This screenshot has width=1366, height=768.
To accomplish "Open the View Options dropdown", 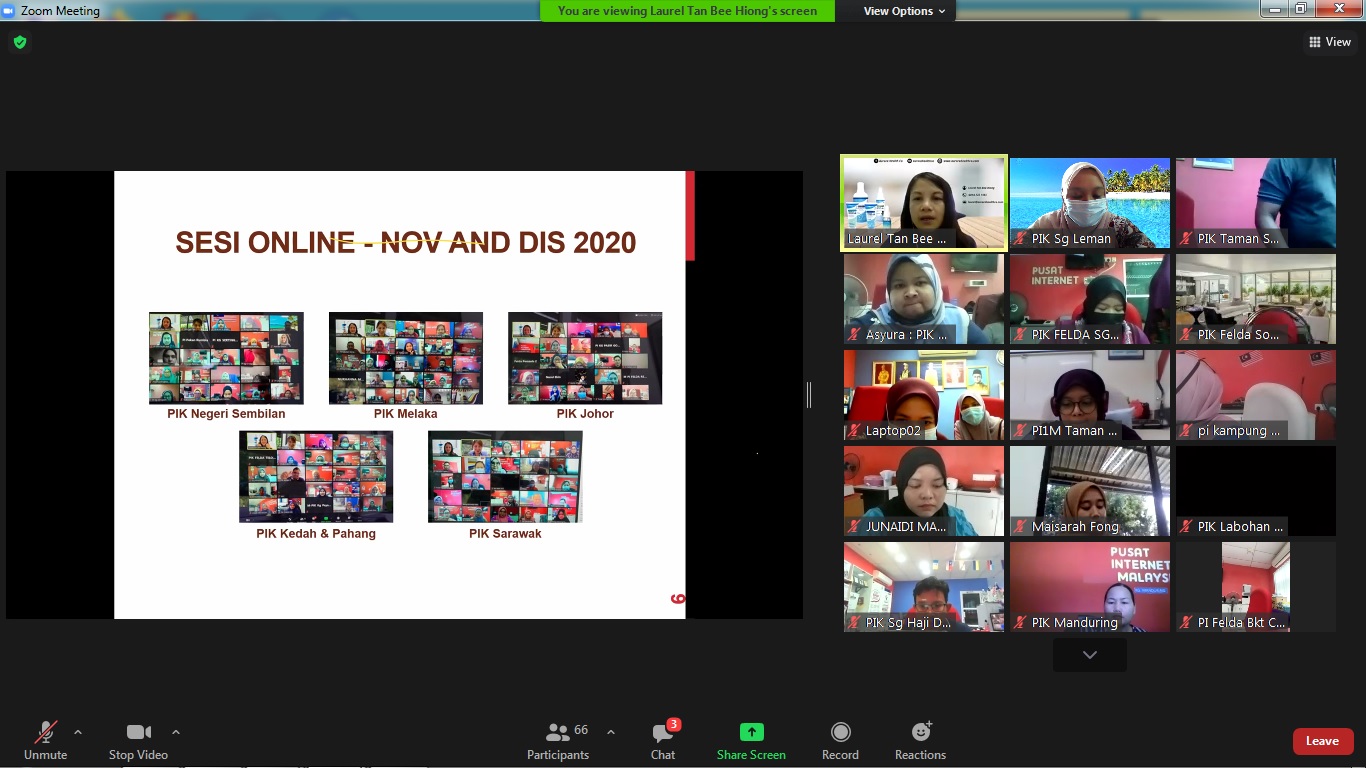I will 904,11.
